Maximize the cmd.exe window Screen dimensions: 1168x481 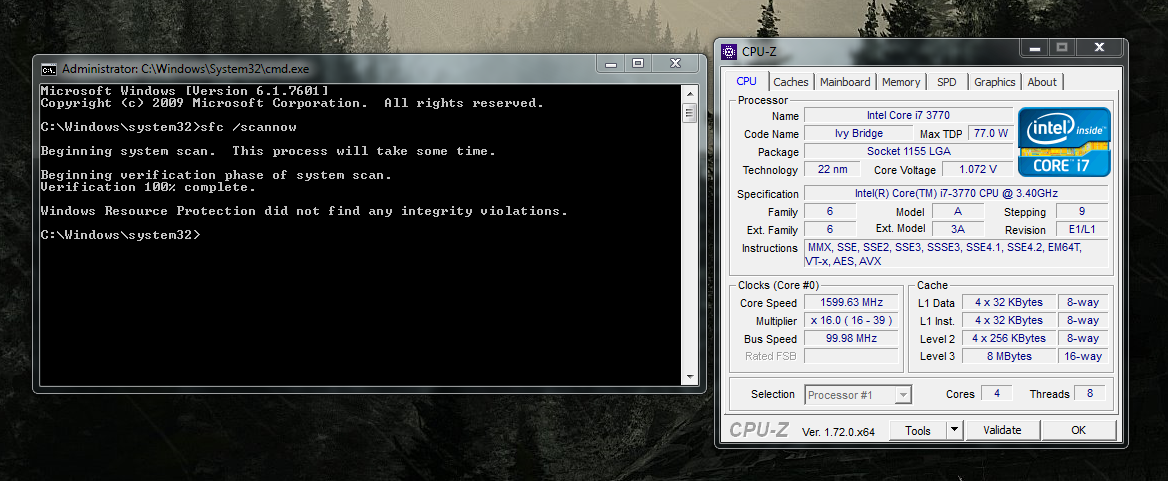pyautogui.click(x=638, y=64)
